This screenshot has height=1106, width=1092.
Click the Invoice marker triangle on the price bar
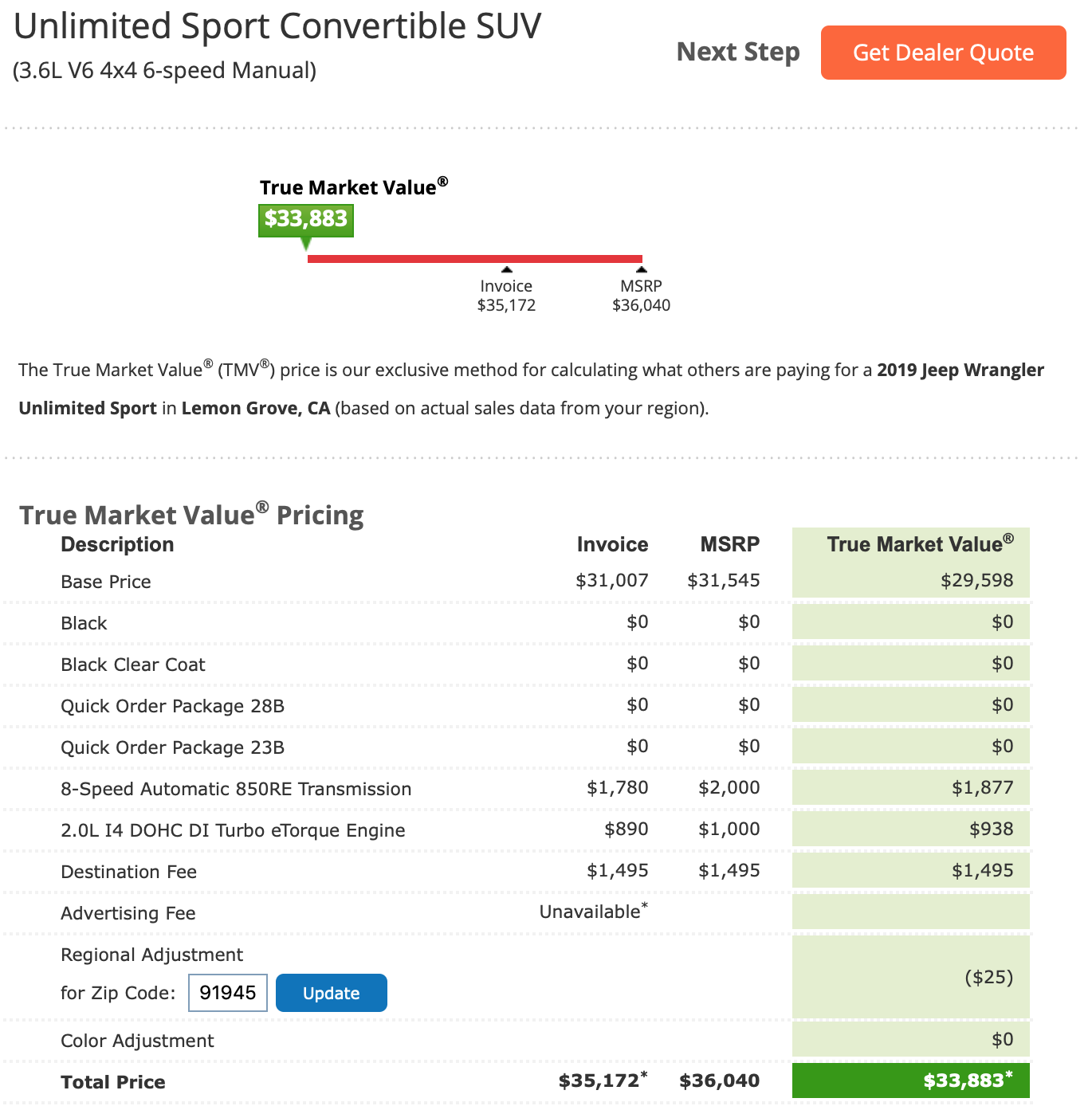click(x=507, y=270)
